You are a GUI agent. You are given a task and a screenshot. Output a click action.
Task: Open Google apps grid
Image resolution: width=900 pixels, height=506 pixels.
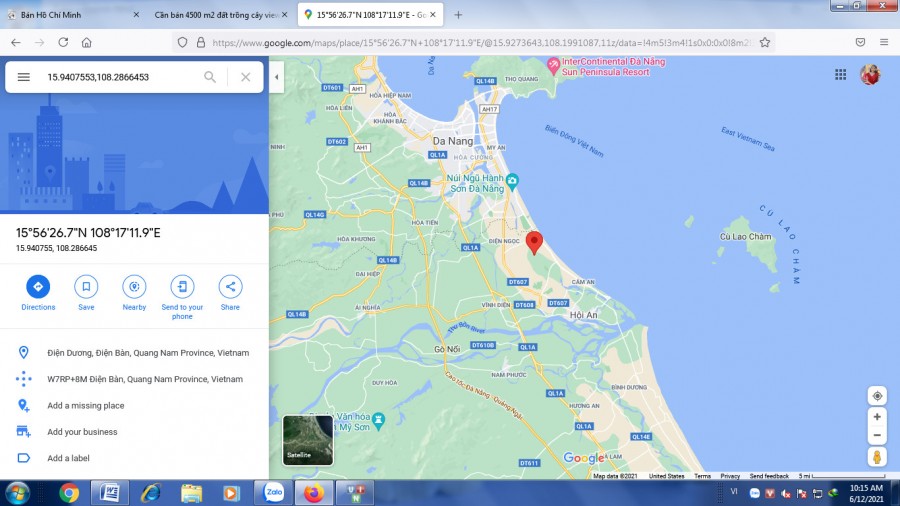tap(840, 75)
